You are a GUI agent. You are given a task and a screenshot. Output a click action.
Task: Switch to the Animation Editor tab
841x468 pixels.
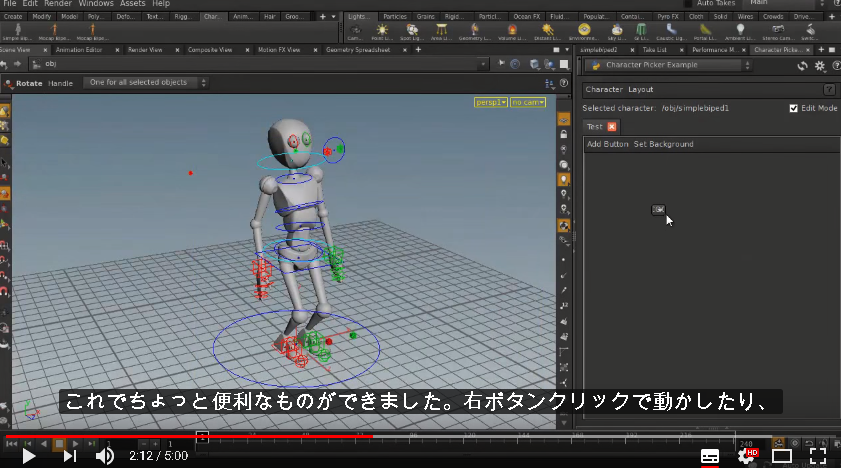click(x=79, y=50)
